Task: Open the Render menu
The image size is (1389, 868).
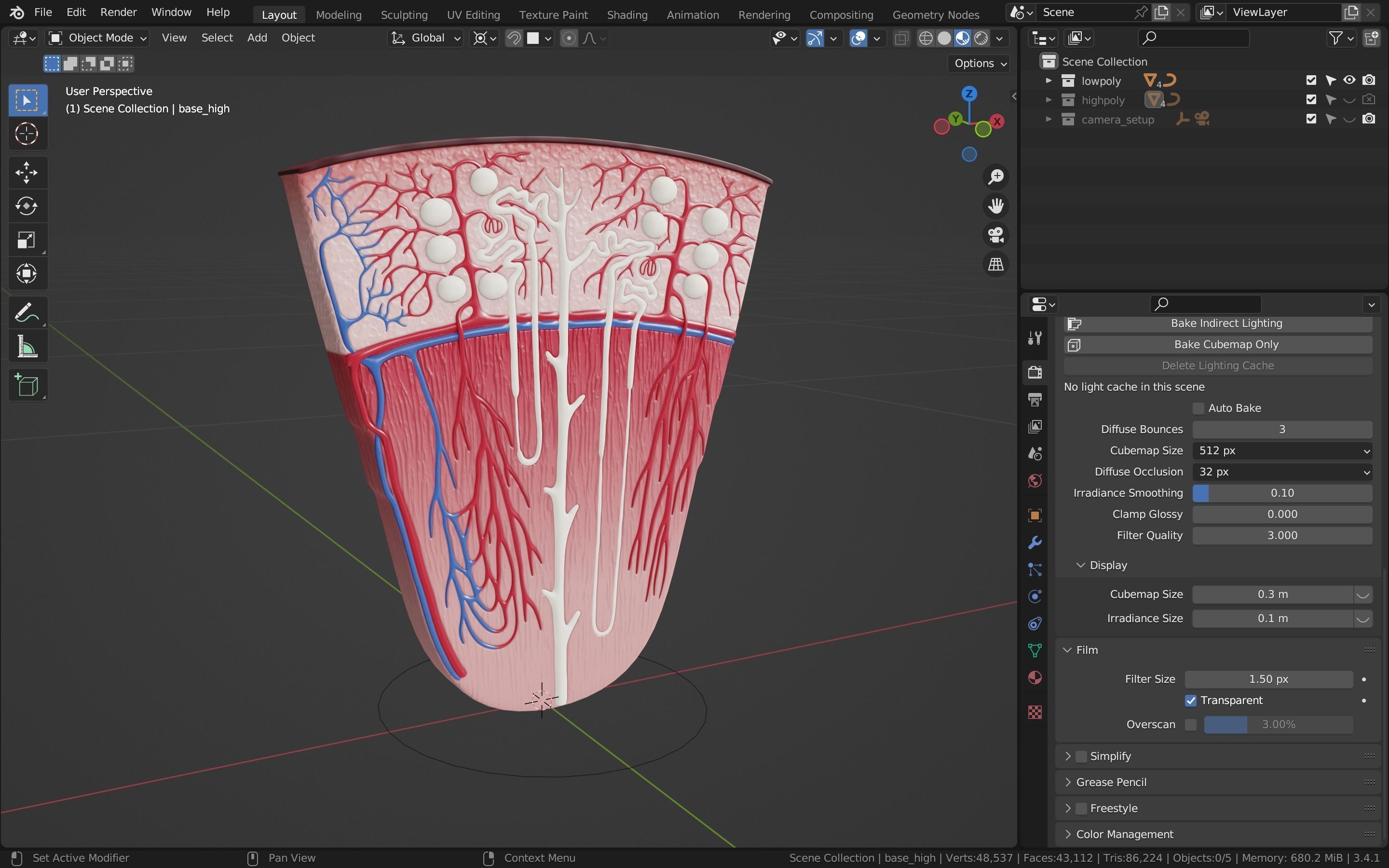Action: click(118, 12)
